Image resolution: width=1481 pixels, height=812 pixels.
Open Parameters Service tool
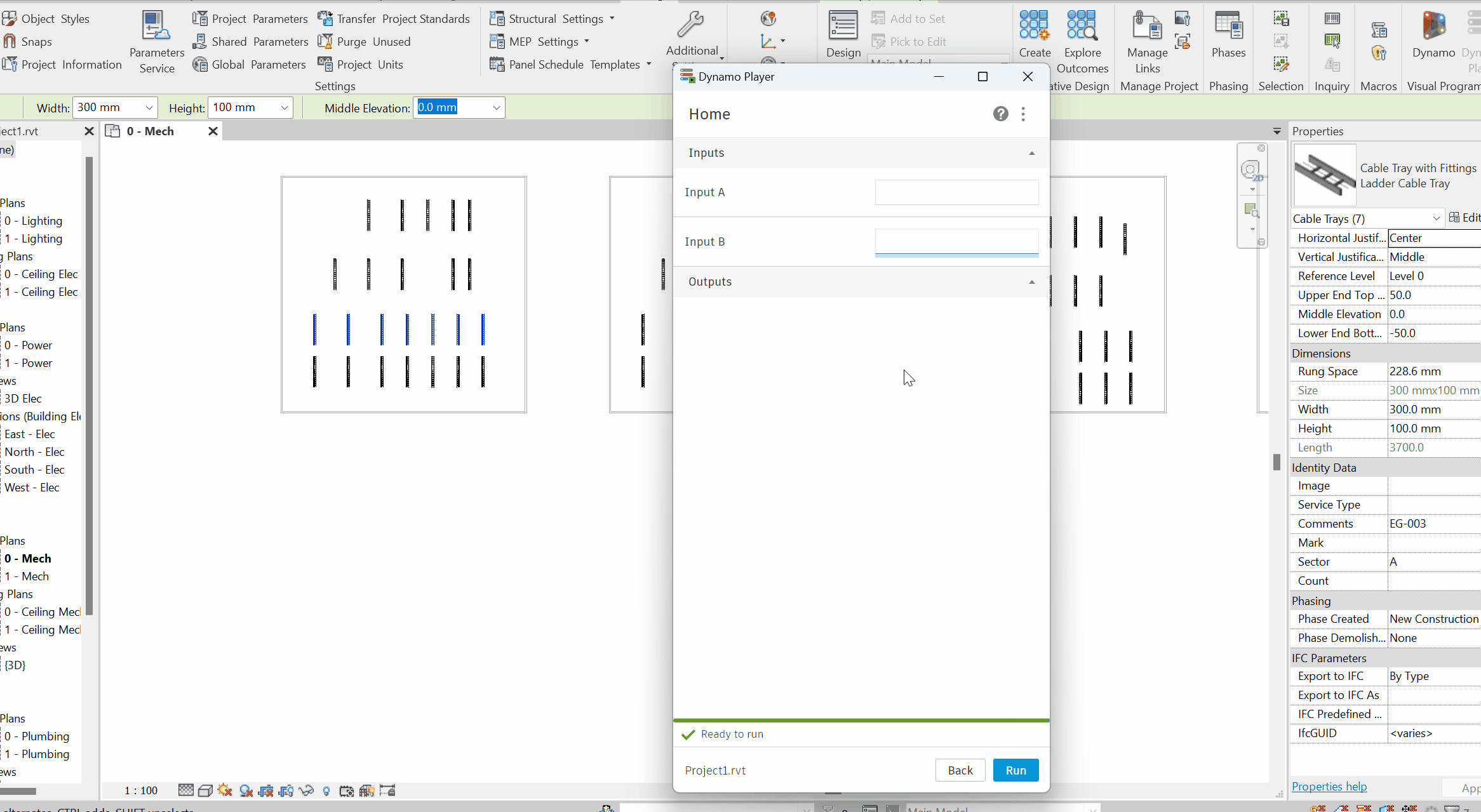coord(156,43)
